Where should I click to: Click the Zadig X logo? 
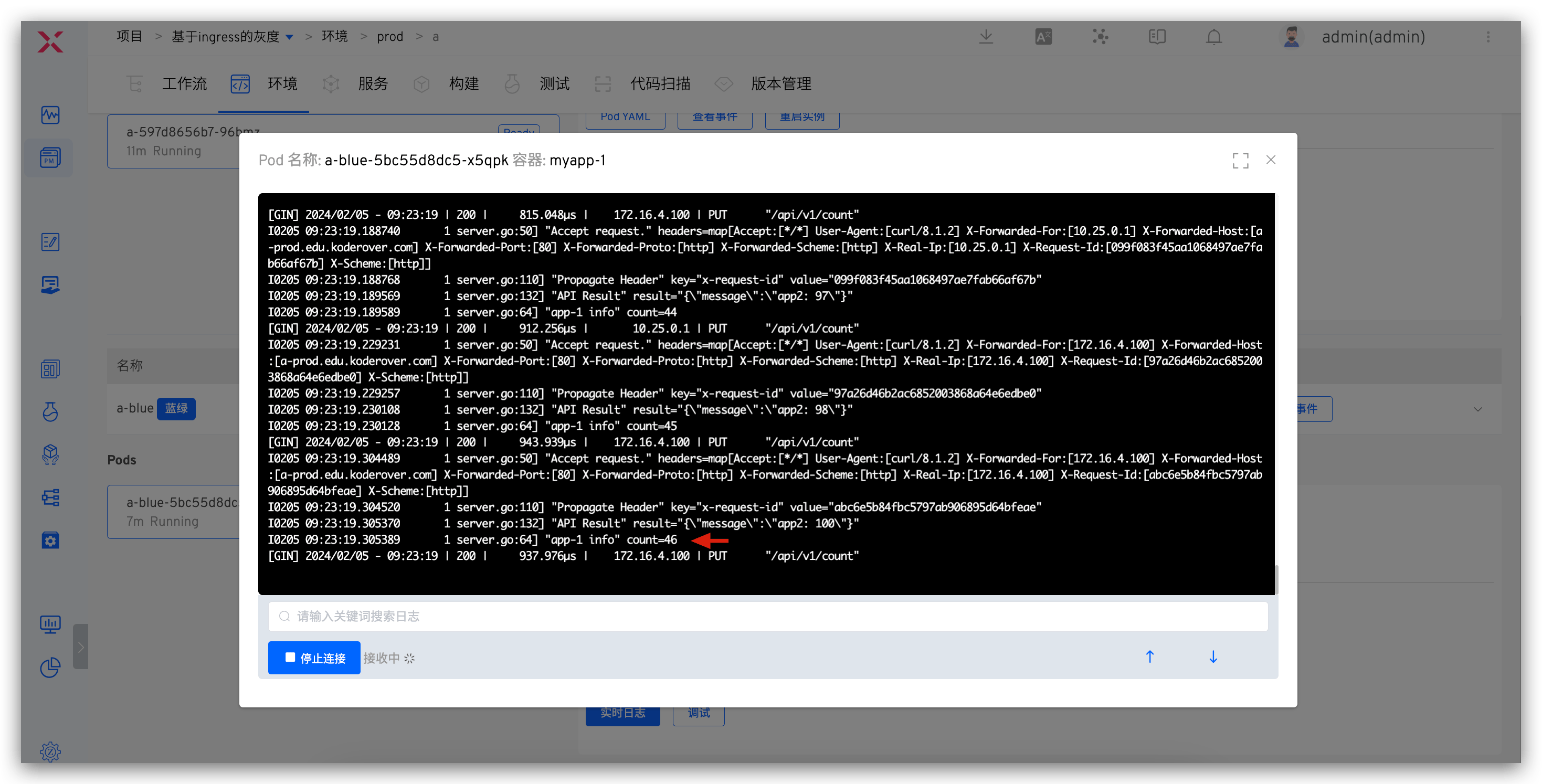50,42
